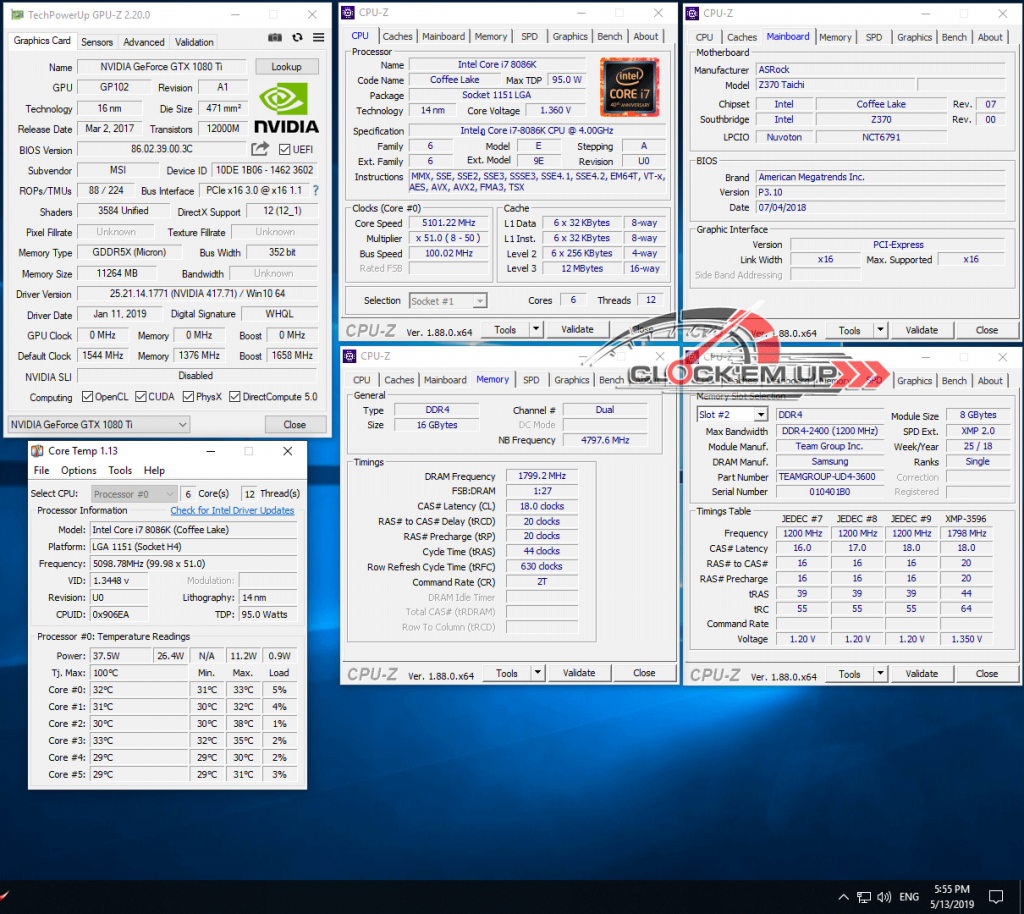Image resolution: width=1024 pixels, height=914 pixels.
Task: Click the BIOS export share icon
Action: click(x=260, y=149)
